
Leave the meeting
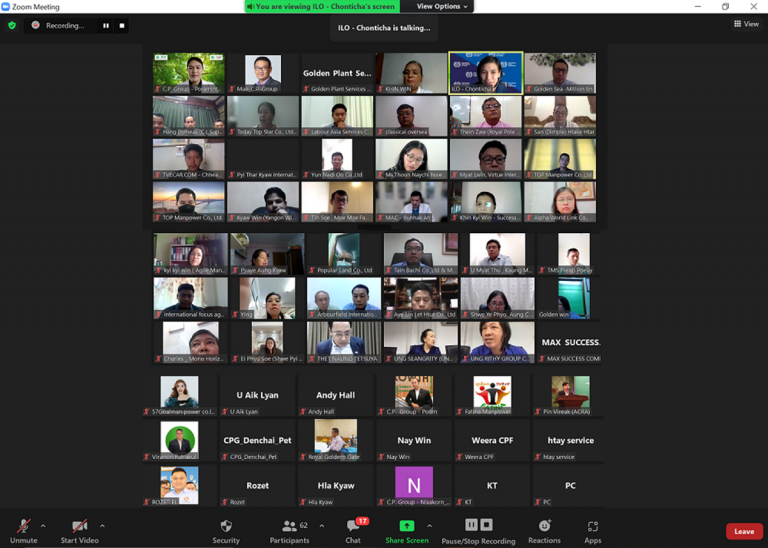click(744, 531)
